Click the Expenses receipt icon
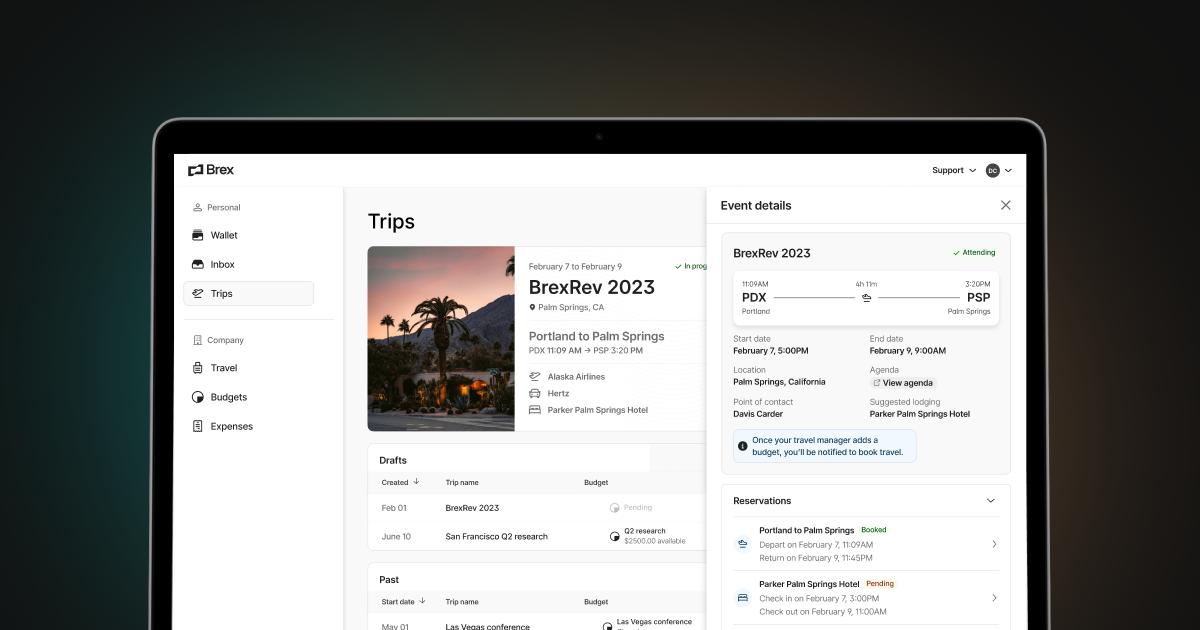This screenshot has width=1200, height=630. tap(199, 426)
